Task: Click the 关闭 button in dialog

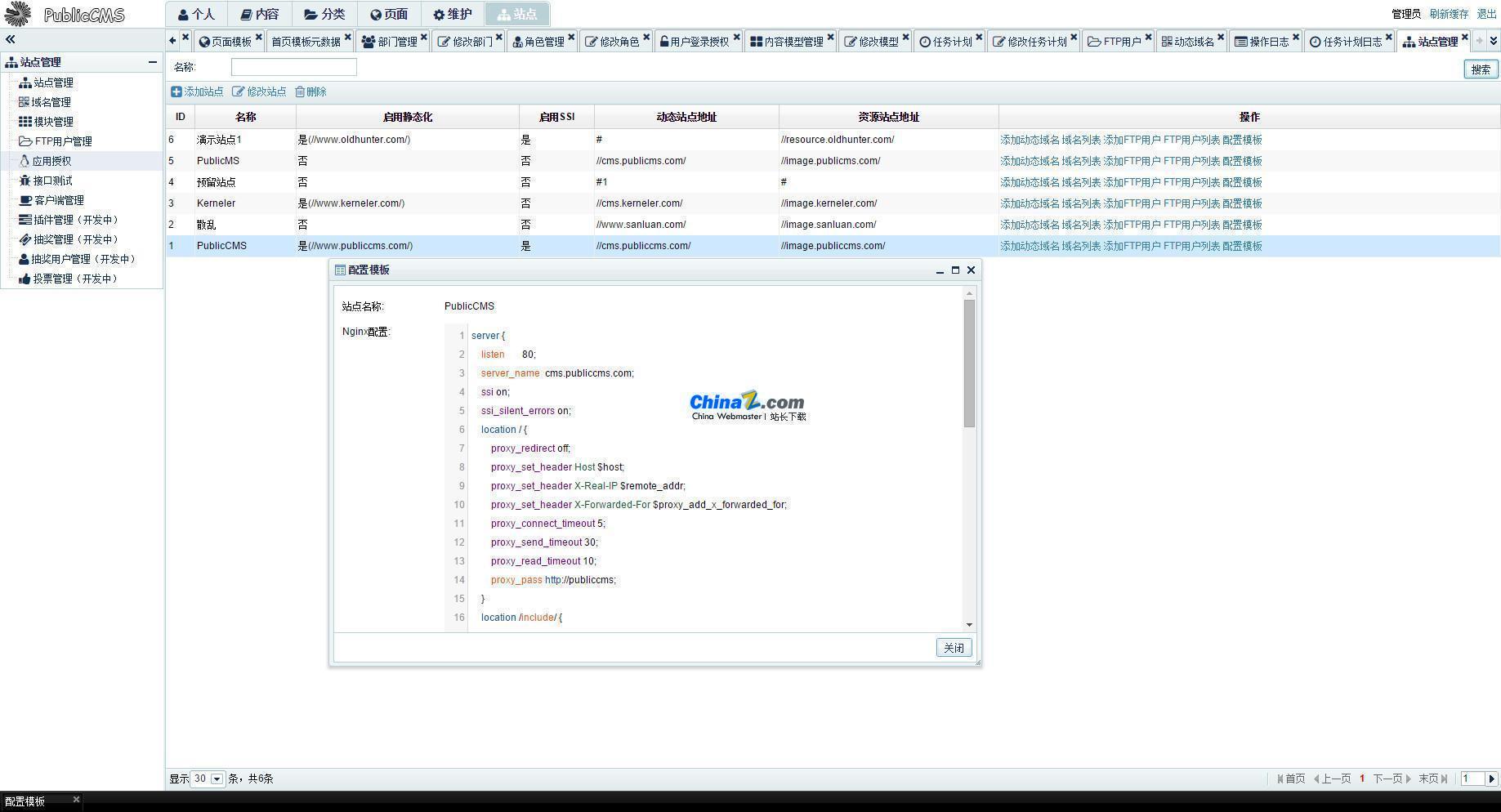Action: click(954, 648)
